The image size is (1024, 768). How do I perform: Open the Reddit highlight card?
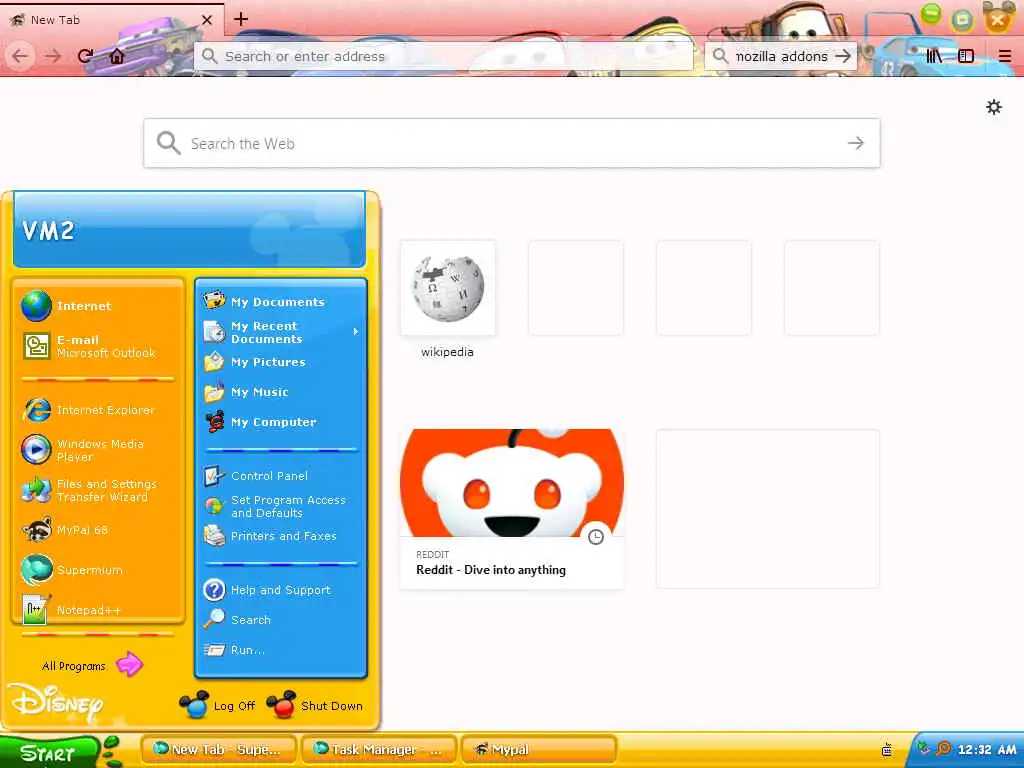511,509
